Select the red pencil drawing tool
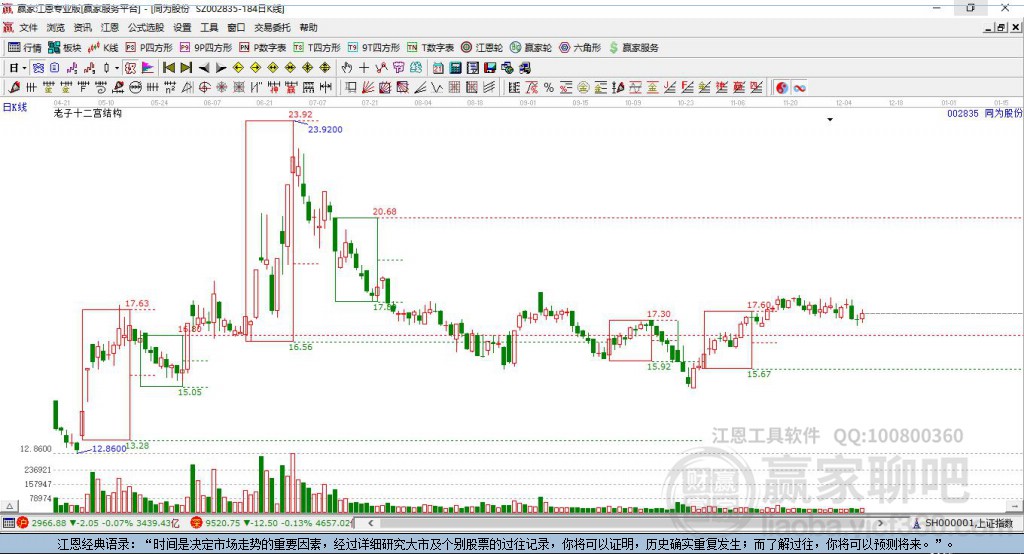This screenshot has width=1024, height=554. [x=14, y=88]
